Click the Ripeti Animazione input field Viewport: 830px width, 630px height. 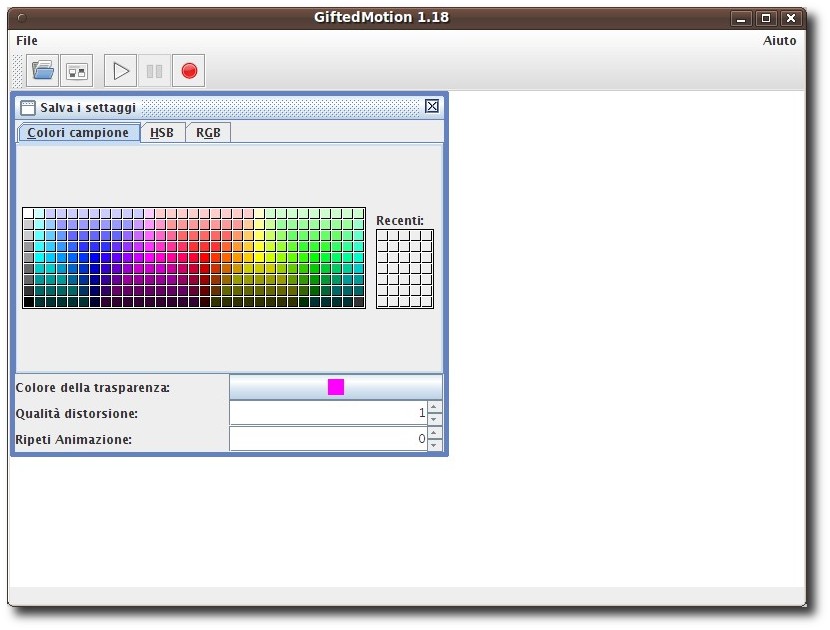click(328, 439)
